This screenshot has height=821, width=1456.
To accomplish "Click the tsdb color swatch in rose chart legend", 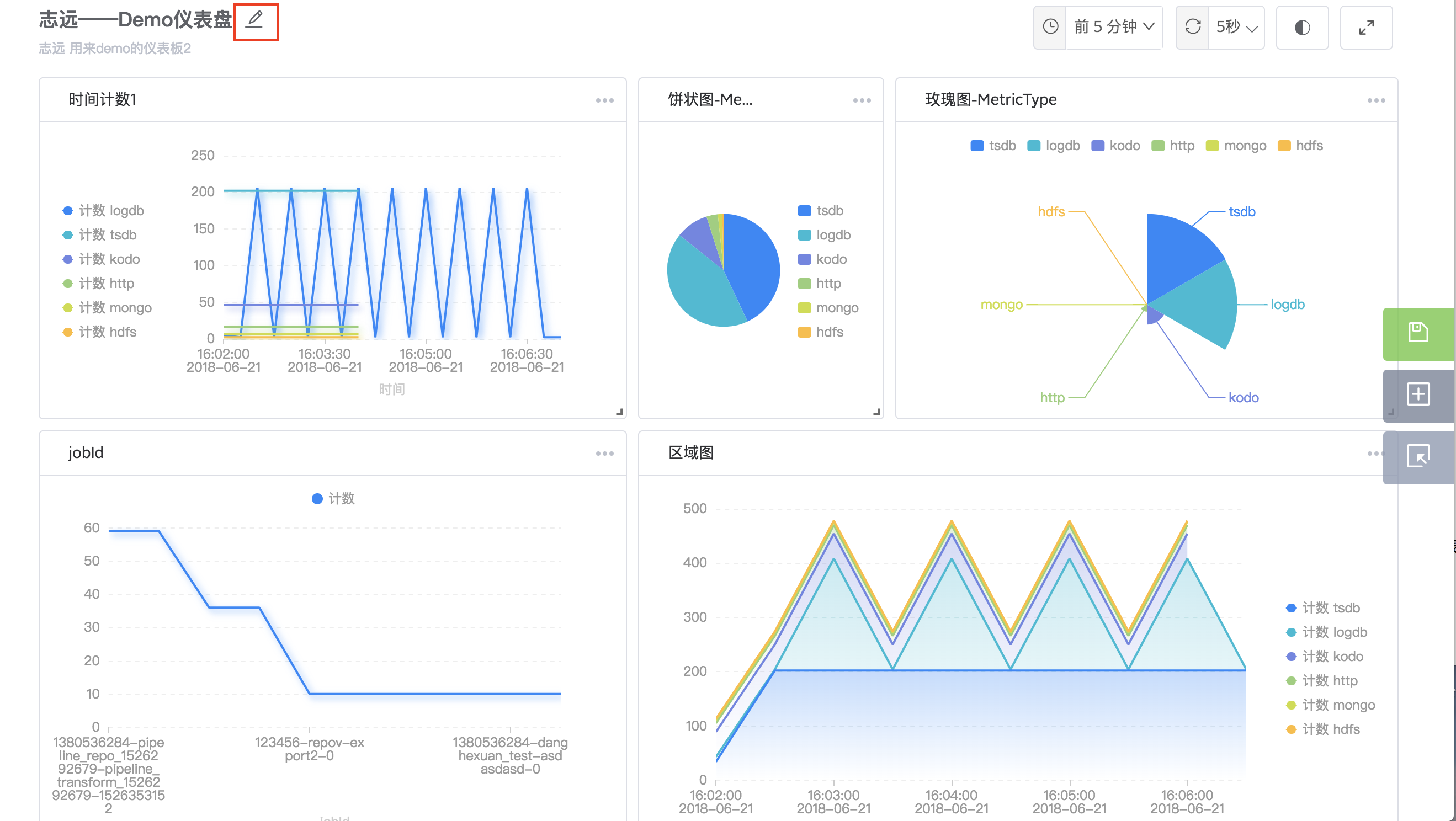I will [x=977, y=146].
